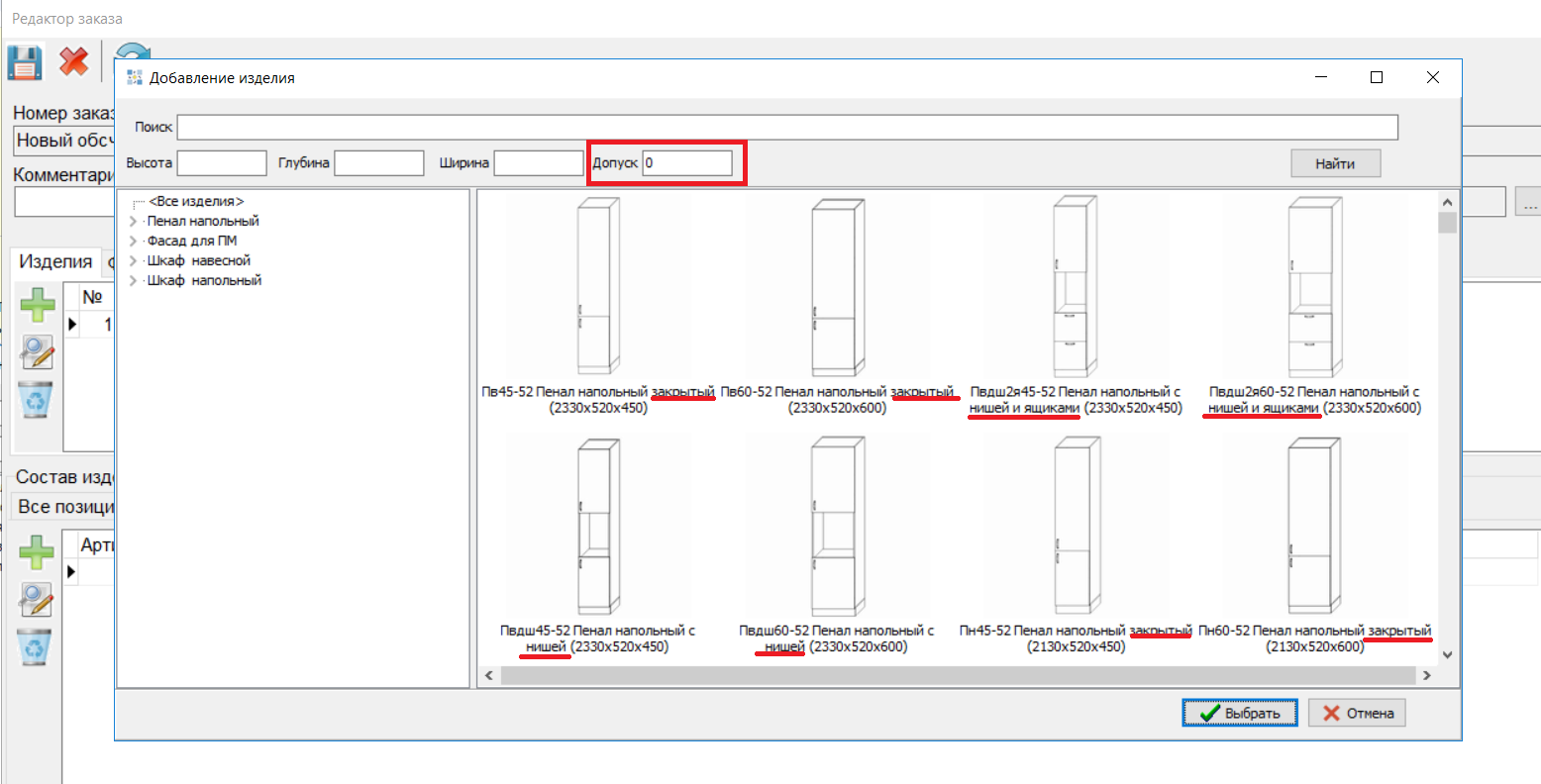Viewport: 1541px width, 784px height.
Task: Select the <Все изделия> tree root
Action: click(x=196, y=202)
